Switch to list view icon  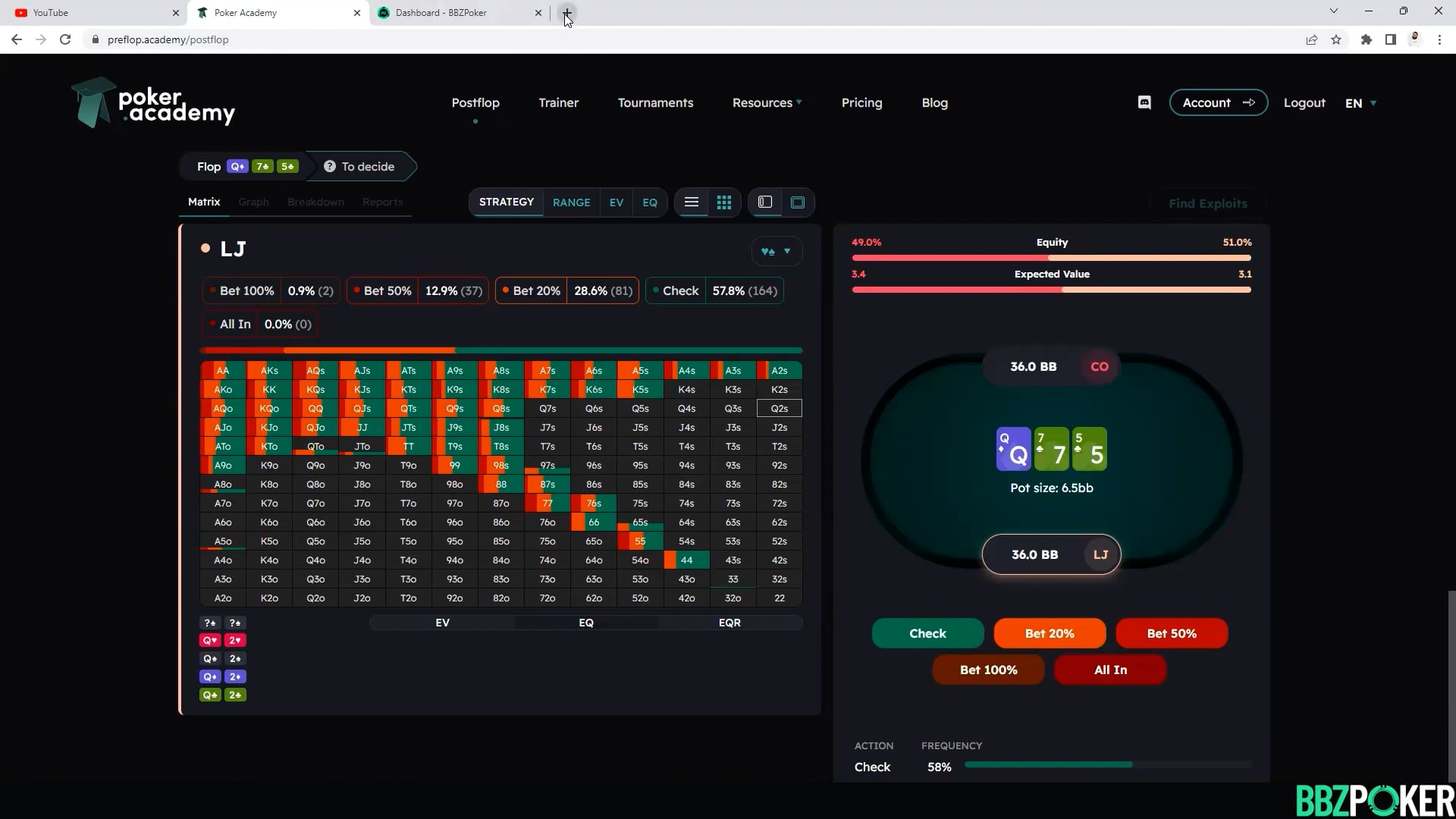click(691, 202)
